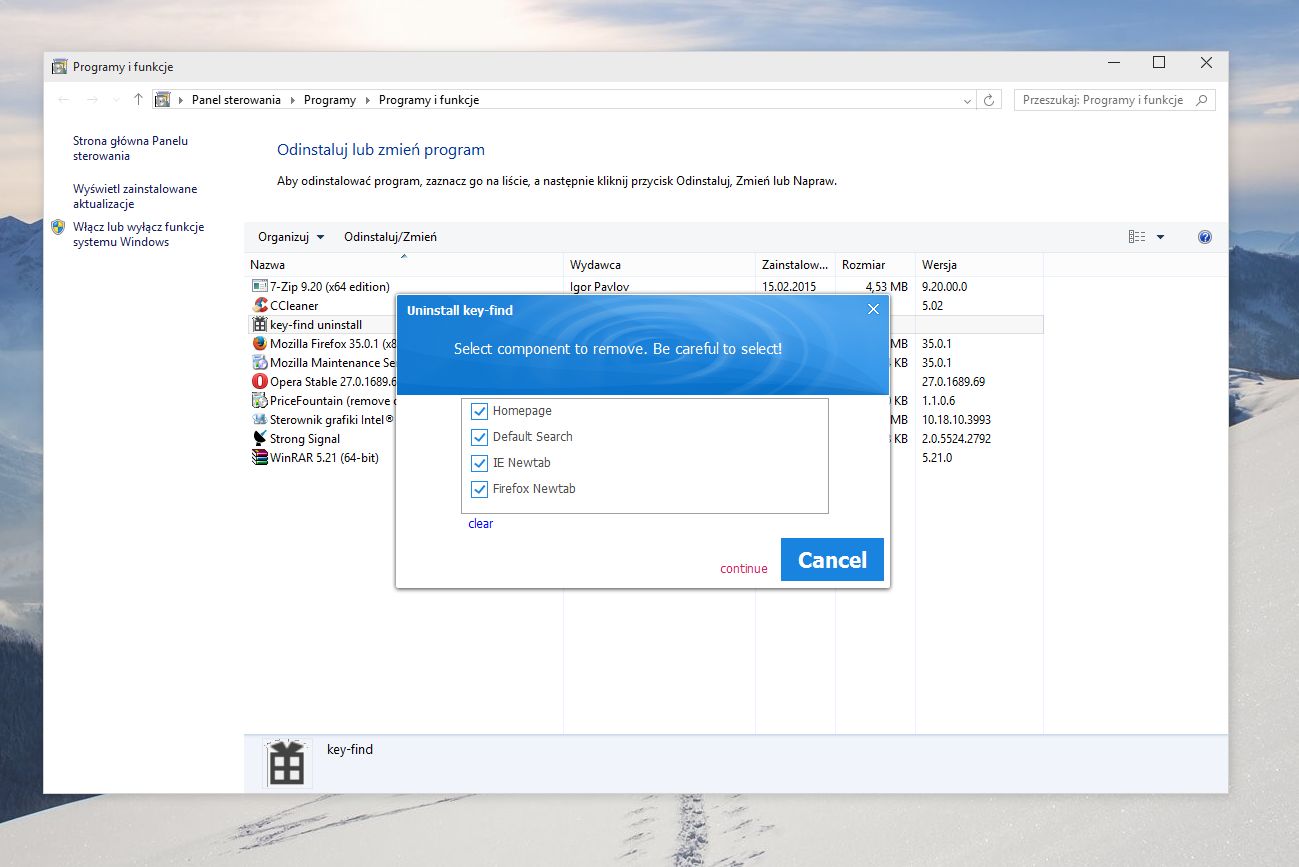Click the WinRAR 5.21 books icon

260,458
